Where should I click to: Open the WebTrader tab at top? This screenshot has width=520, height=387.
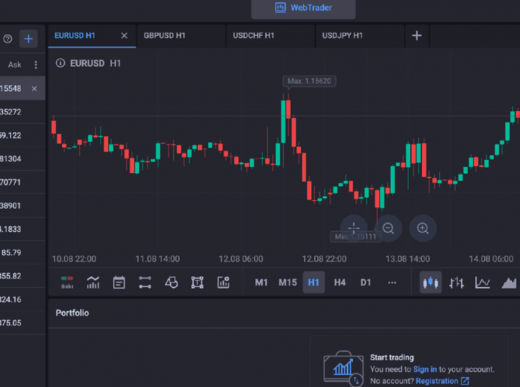303,8
